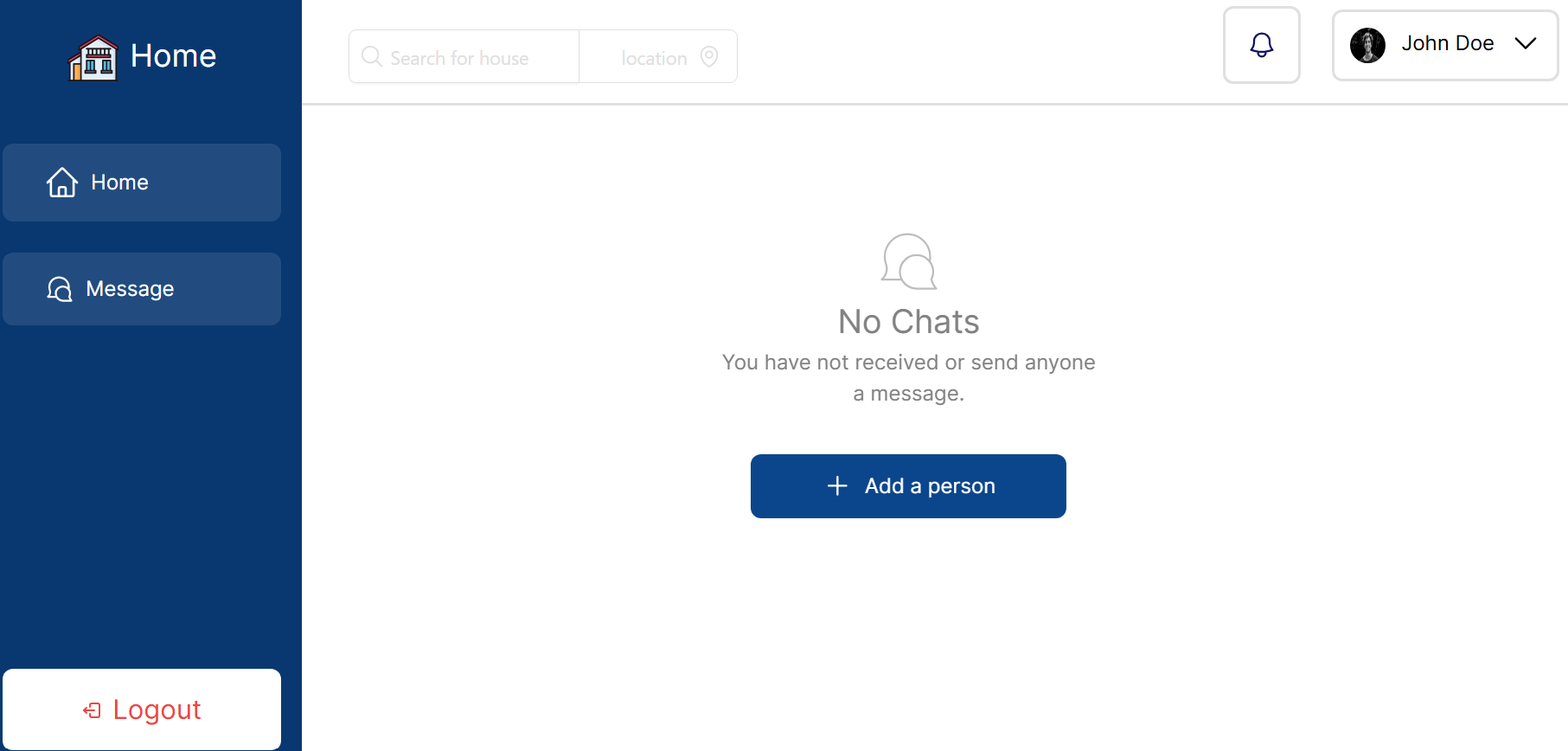Click the house logo icon in sidebar header
The image size is (1568, 751).
(93, 58)
